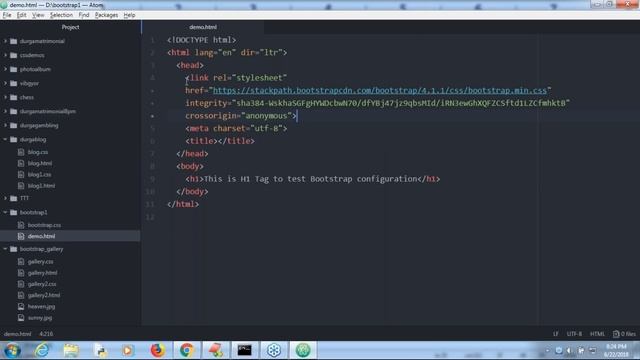Click the bootstrap.css file icon
The image size is (640, 360).
point(21,225)
